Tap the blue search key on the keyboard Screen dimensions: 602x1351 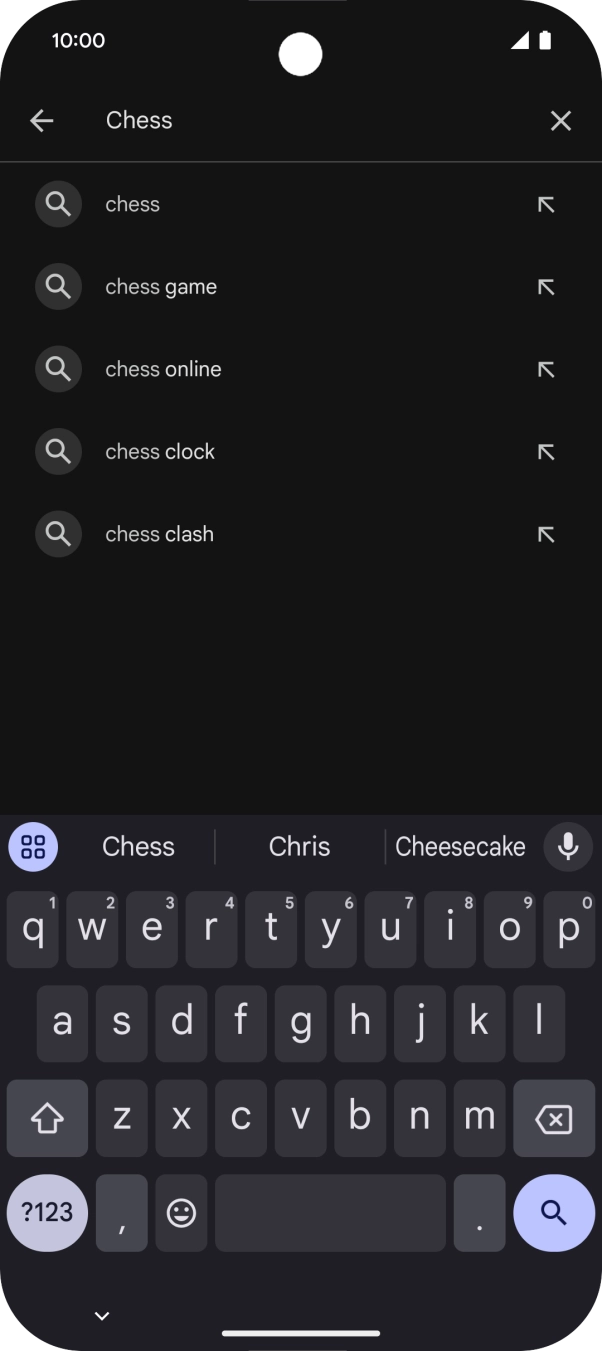[x=554, y=1212]
